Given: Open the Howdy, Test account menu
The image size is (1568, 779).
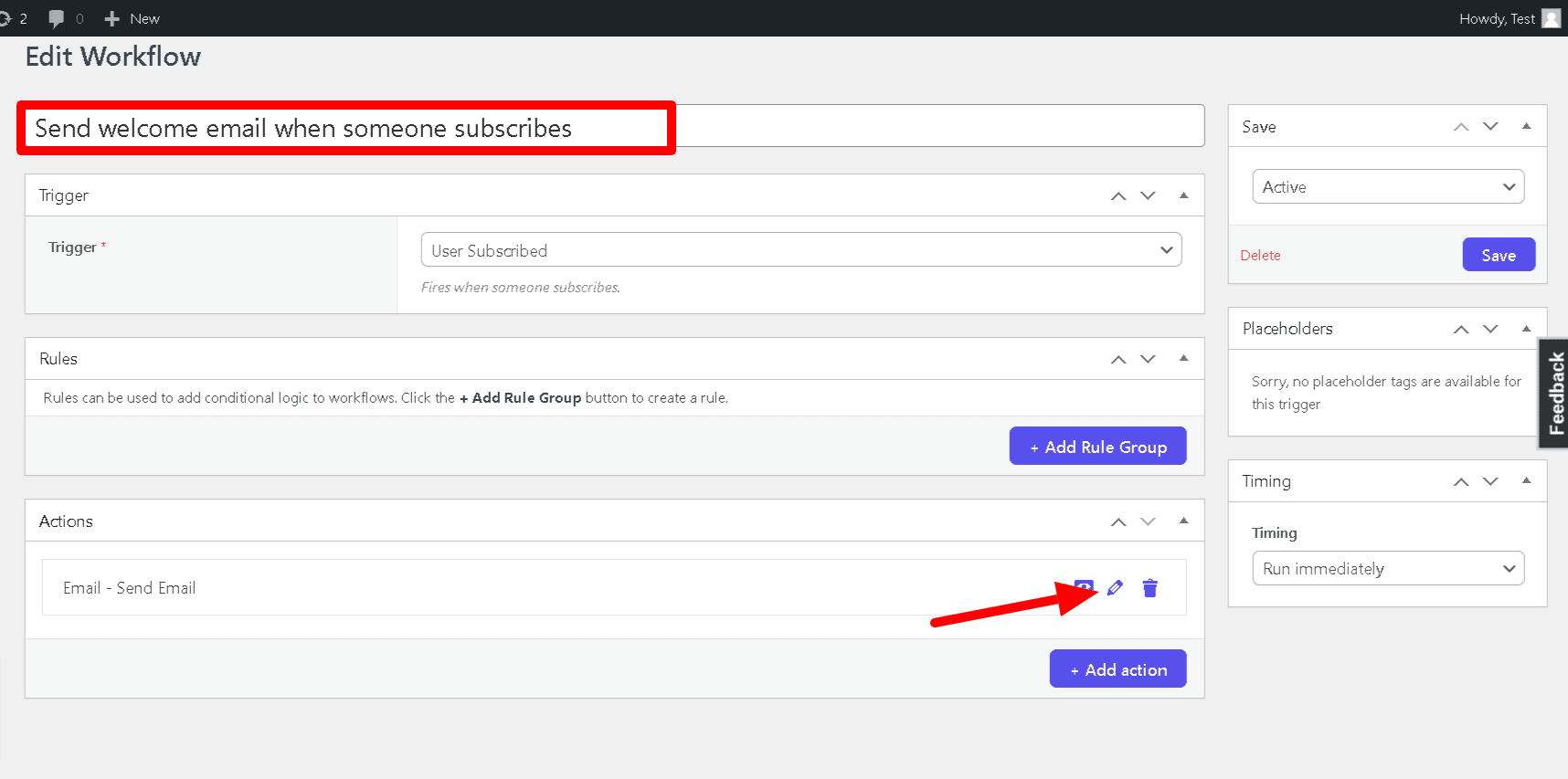Looking at the screenshot, I should [x=1509, y=18].
